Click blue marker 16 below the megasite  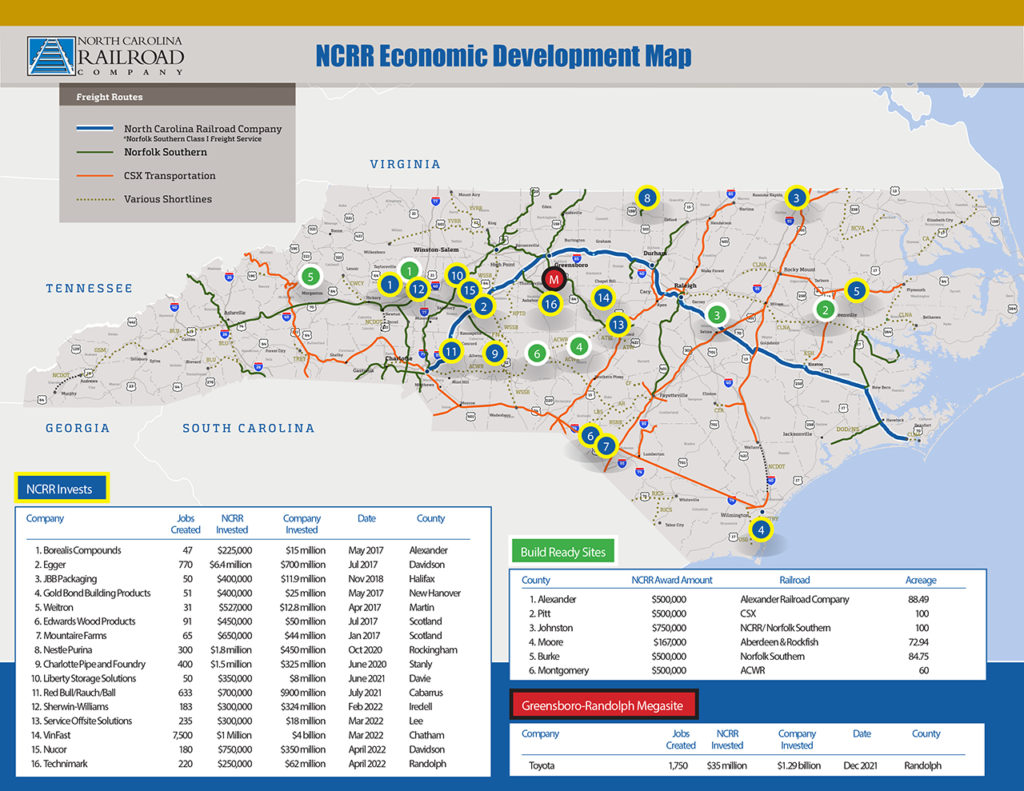[x=550, y=304]
